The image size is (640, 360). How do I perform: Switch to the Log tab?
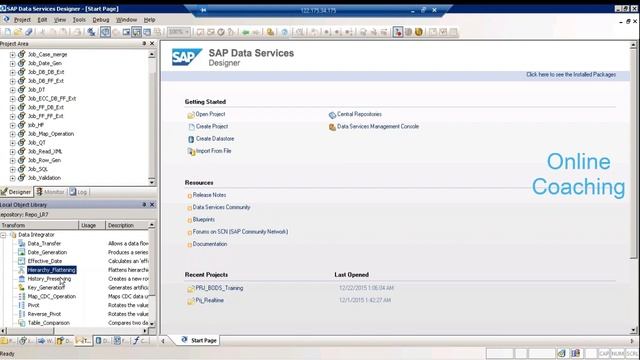pyautogui.click(x=78, y=192)
